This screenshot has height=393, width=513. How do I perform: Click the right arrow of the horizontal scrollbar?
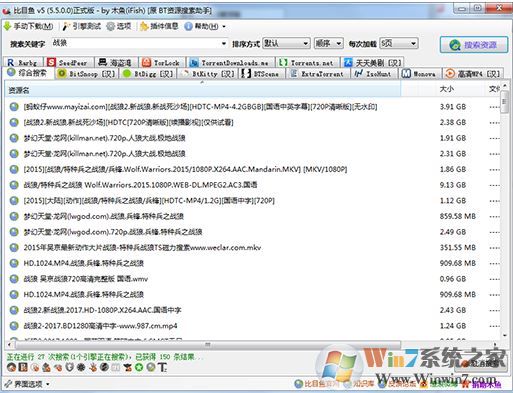pos(495,345)
